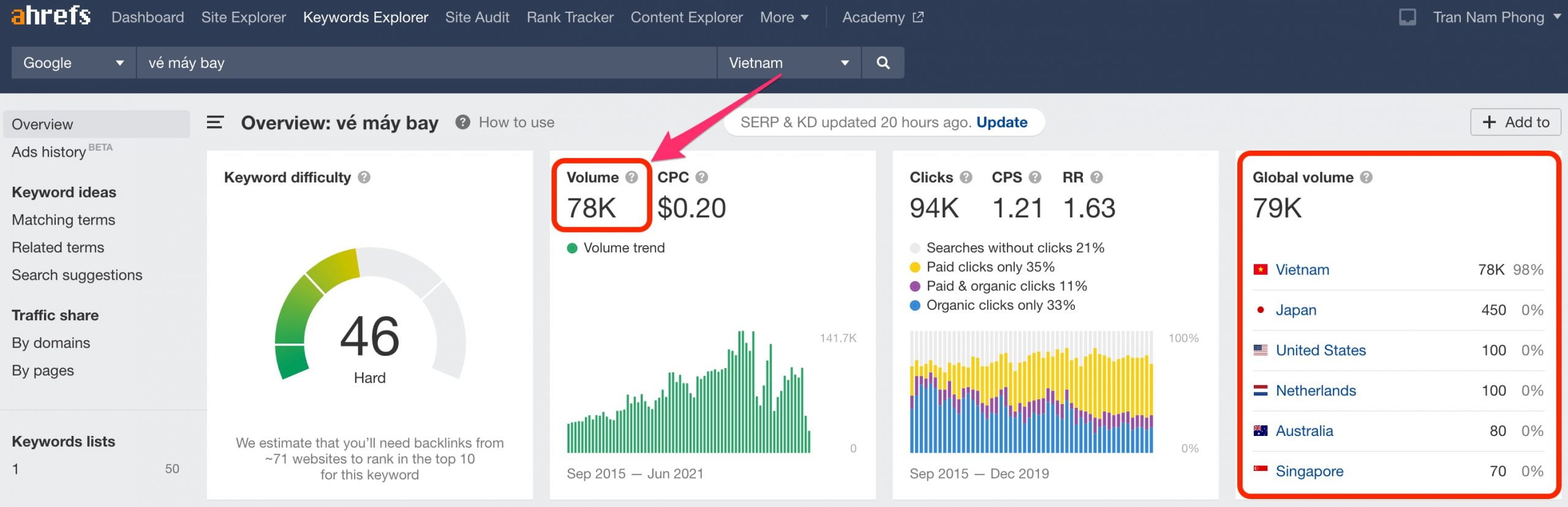This screenshot has width=1568, height=507.
Task: Click the 78K volume value
Action: coord(591,208)
